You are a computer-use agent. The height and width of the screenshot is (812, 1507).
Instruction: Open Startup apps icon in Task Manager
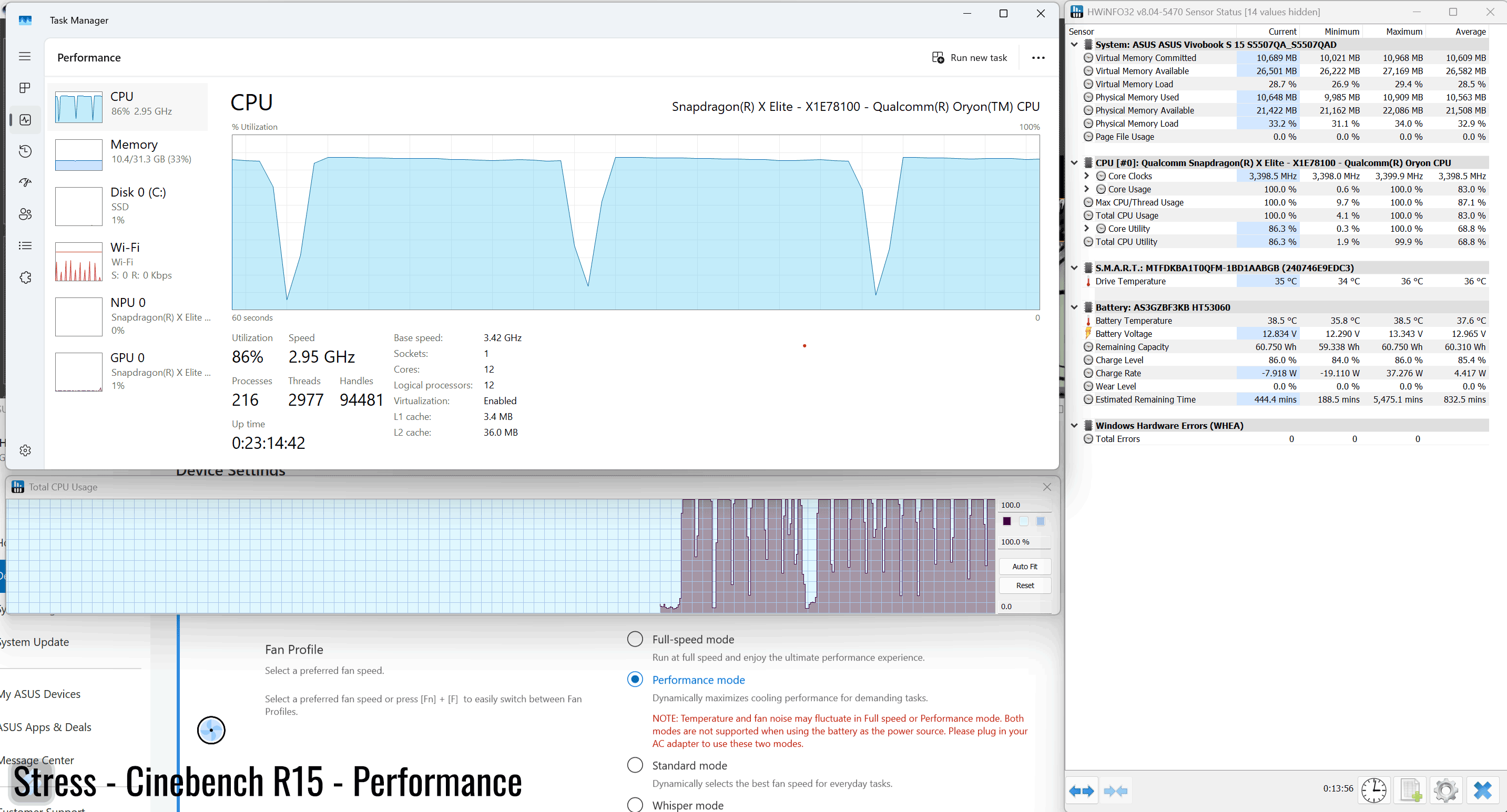(x=25, y=182)
